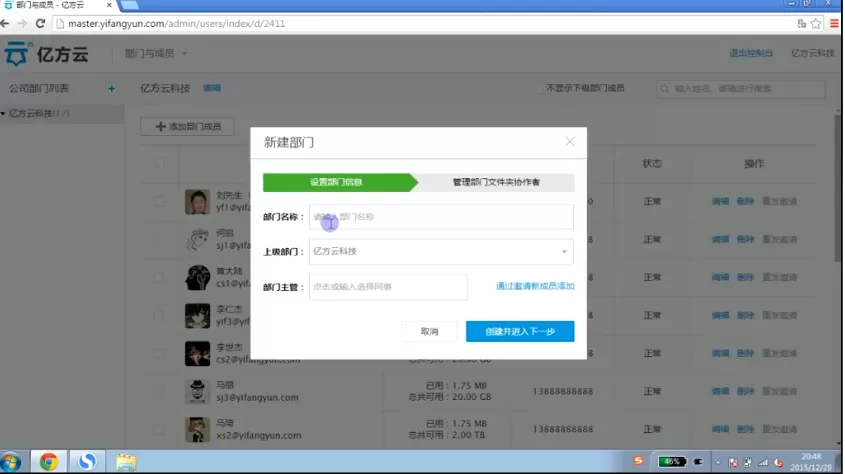
Task: Check the checkbox for 马琦's row
Action: pos(159,429)
